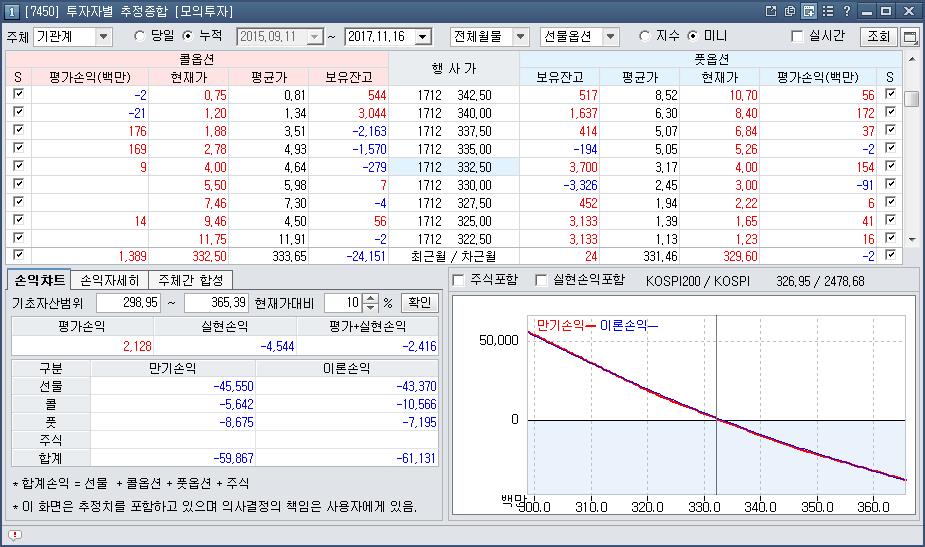The image size is (925, 547).
Task: Click the table scrollbar down arrow
Action: click(x=912, y=240)
